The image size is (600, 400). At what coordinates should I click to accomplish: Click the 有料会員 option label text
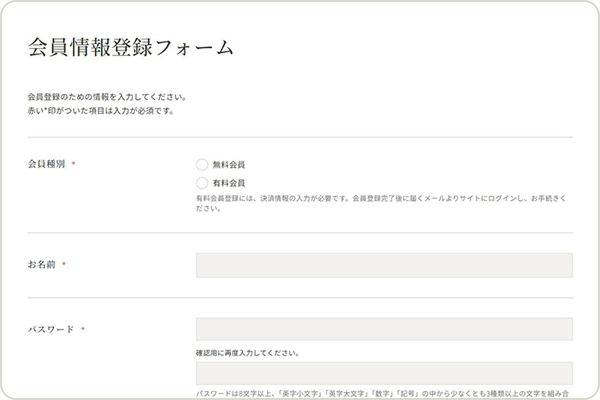229,183
